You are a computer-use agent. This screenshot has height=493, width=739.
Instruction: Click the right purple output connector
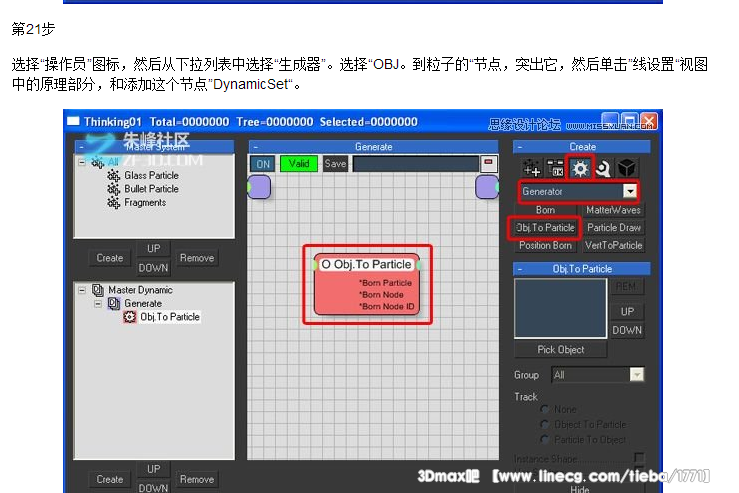[487, 187]
